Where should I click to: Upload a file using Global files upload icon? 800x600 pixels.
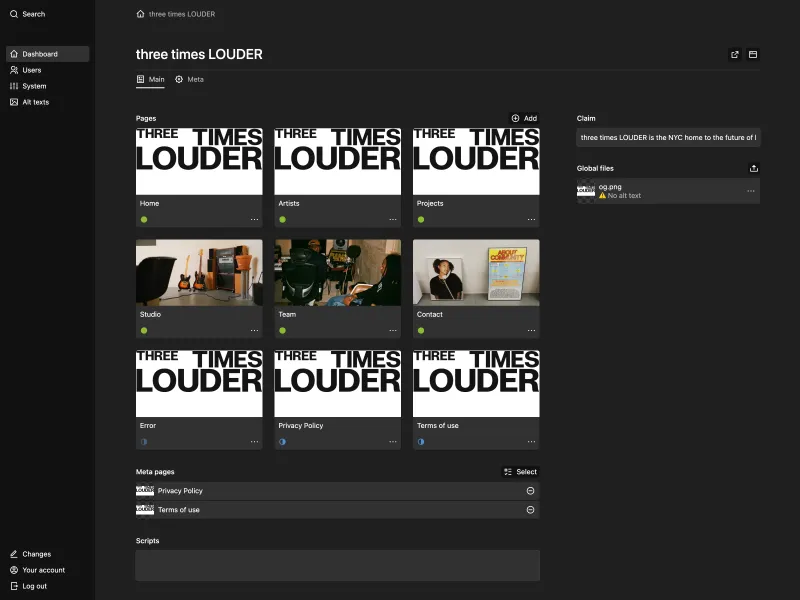[753, 168]
